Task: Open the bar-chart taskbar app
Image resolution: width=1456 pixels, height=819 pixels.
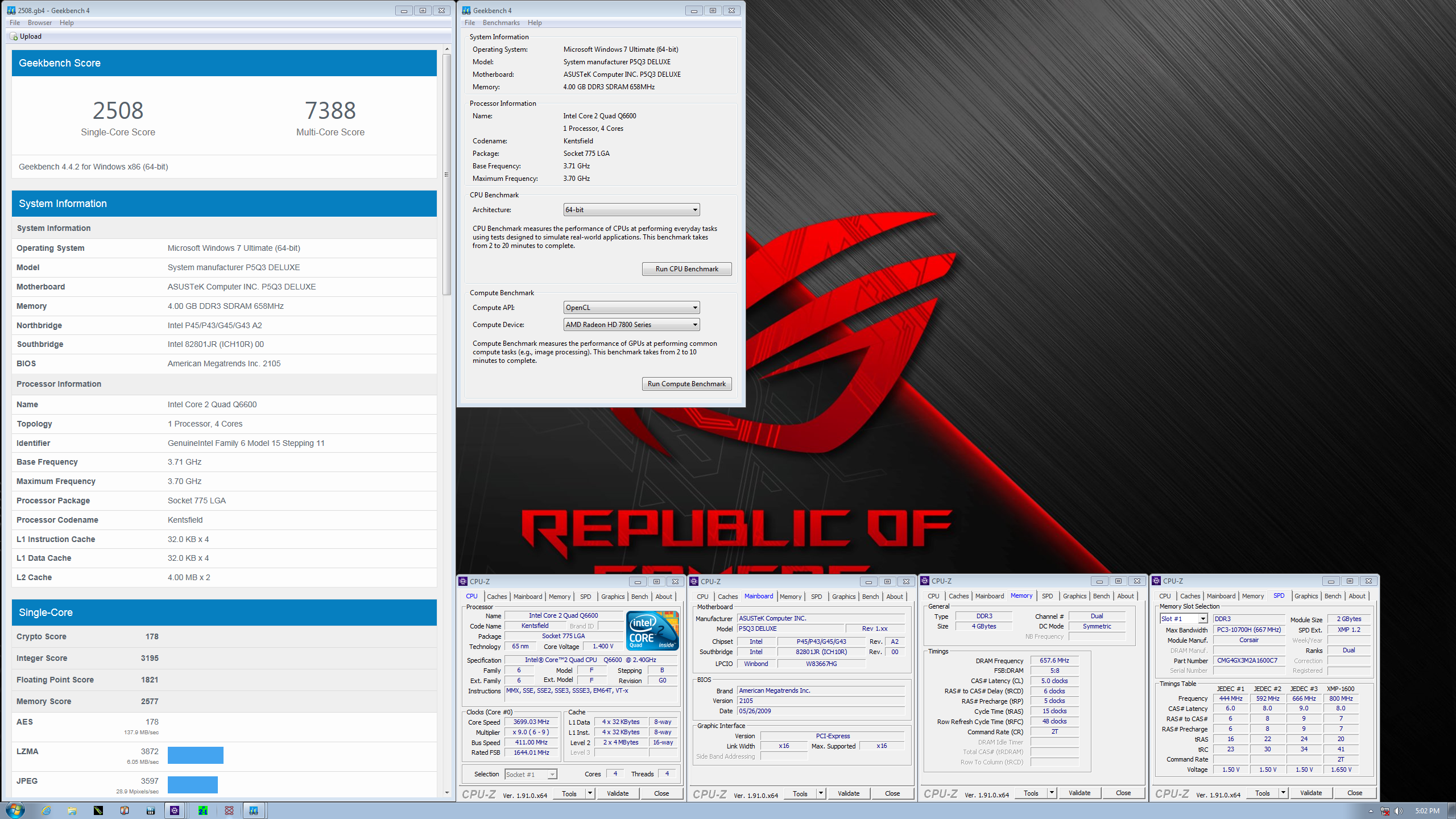Action: 151,810
